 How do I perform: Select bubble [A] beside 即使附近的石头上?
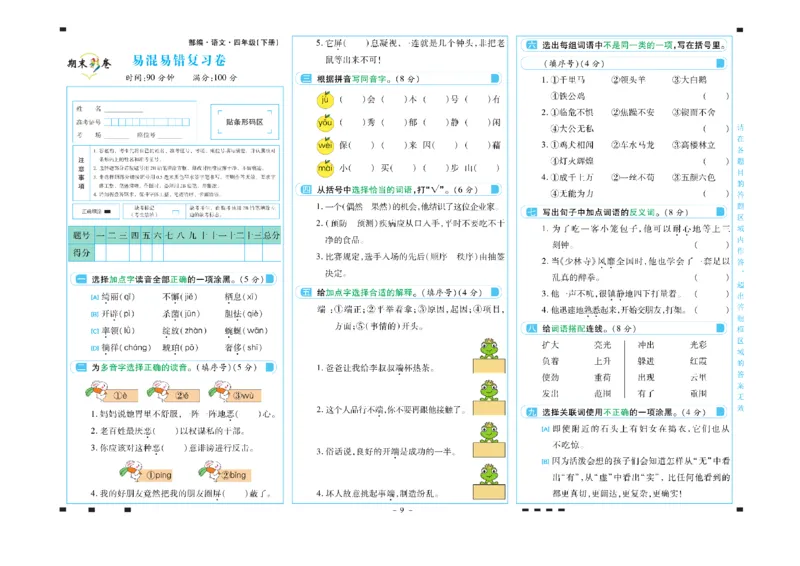point(545,429)
